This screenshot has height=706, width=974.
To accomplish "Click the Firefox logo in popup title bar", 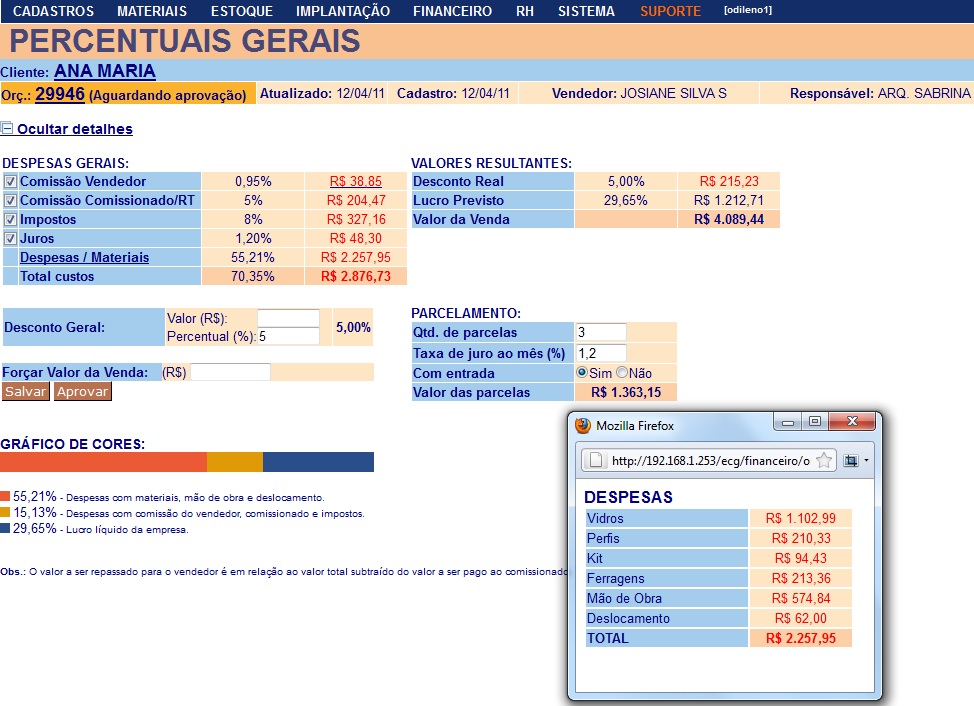I will point(583,425).
